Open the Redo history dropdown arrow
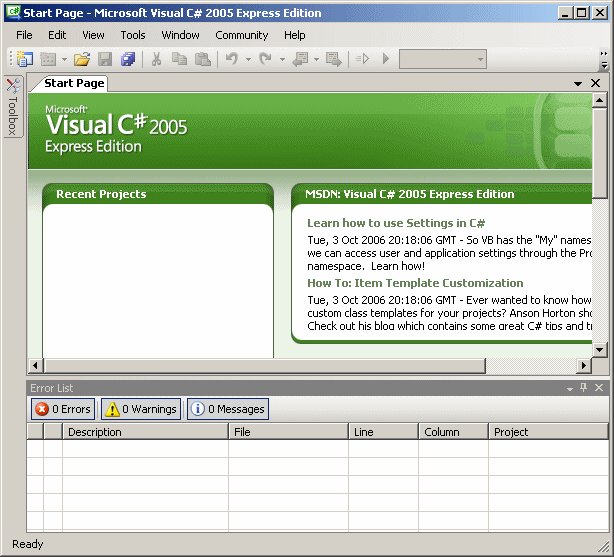Screen dimensions: 614x557 click(x=282, y=60)
